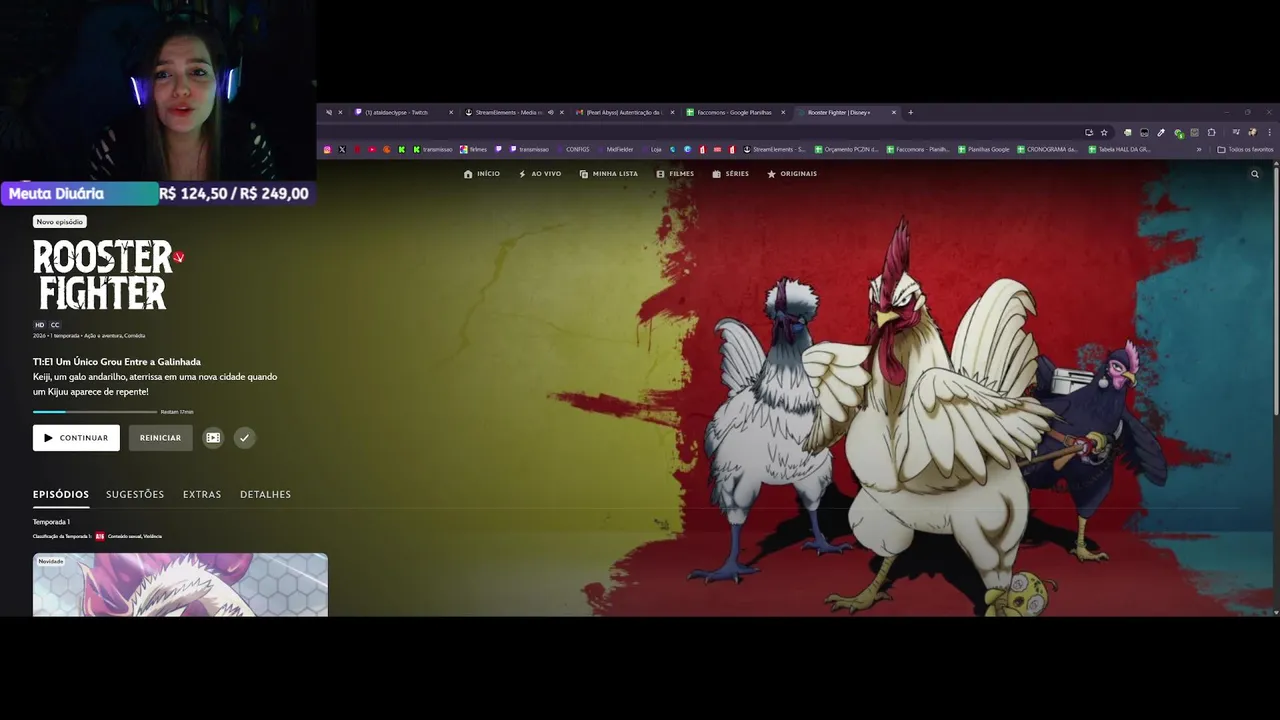Open the Planilhas Google bookmark
The height and width of the screenshot is (720, 1280).
pos(984,149)
